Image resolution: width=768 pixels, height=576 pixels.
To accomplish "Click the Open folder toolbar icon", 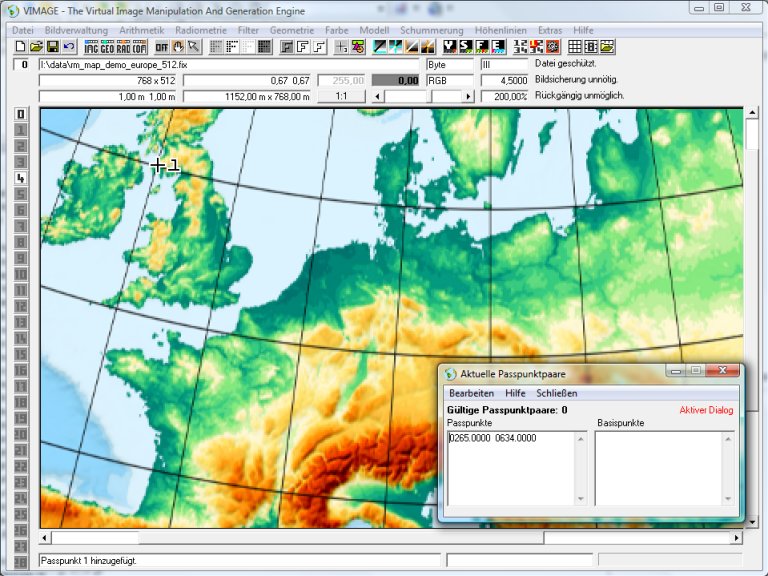I will [36, 47].
